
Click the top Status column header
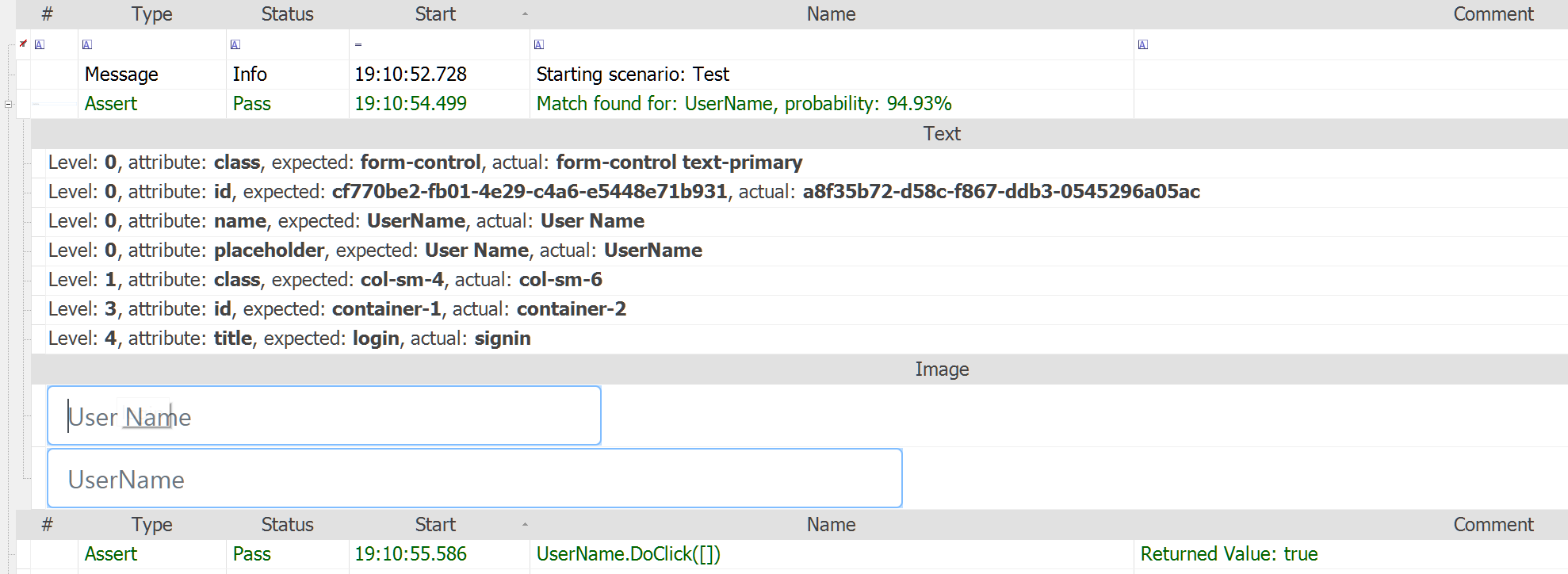tap(287, 14)
